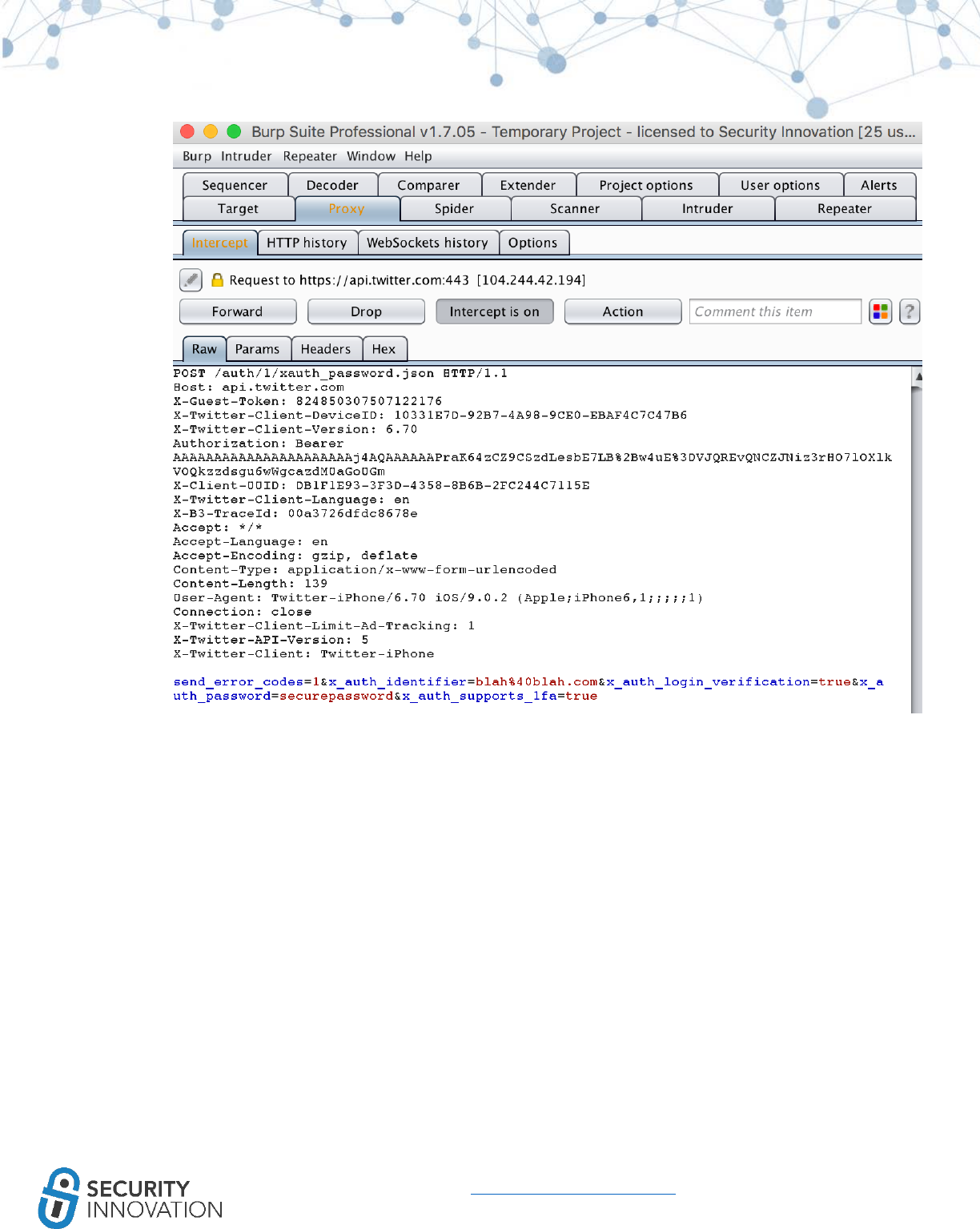The height and width of the screenshot is (1229, 980).
Task: Select the User options tab
Action: 781,185
